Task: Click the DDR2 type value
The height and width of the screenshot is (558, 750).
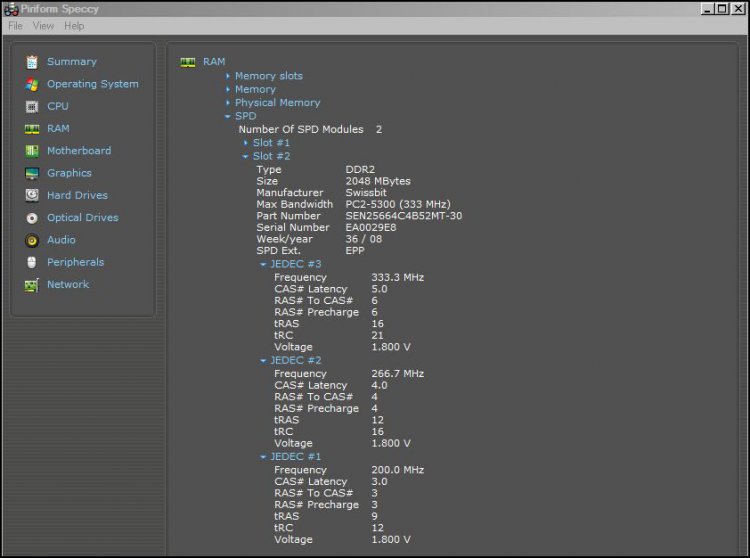Action: coord(360,170)
